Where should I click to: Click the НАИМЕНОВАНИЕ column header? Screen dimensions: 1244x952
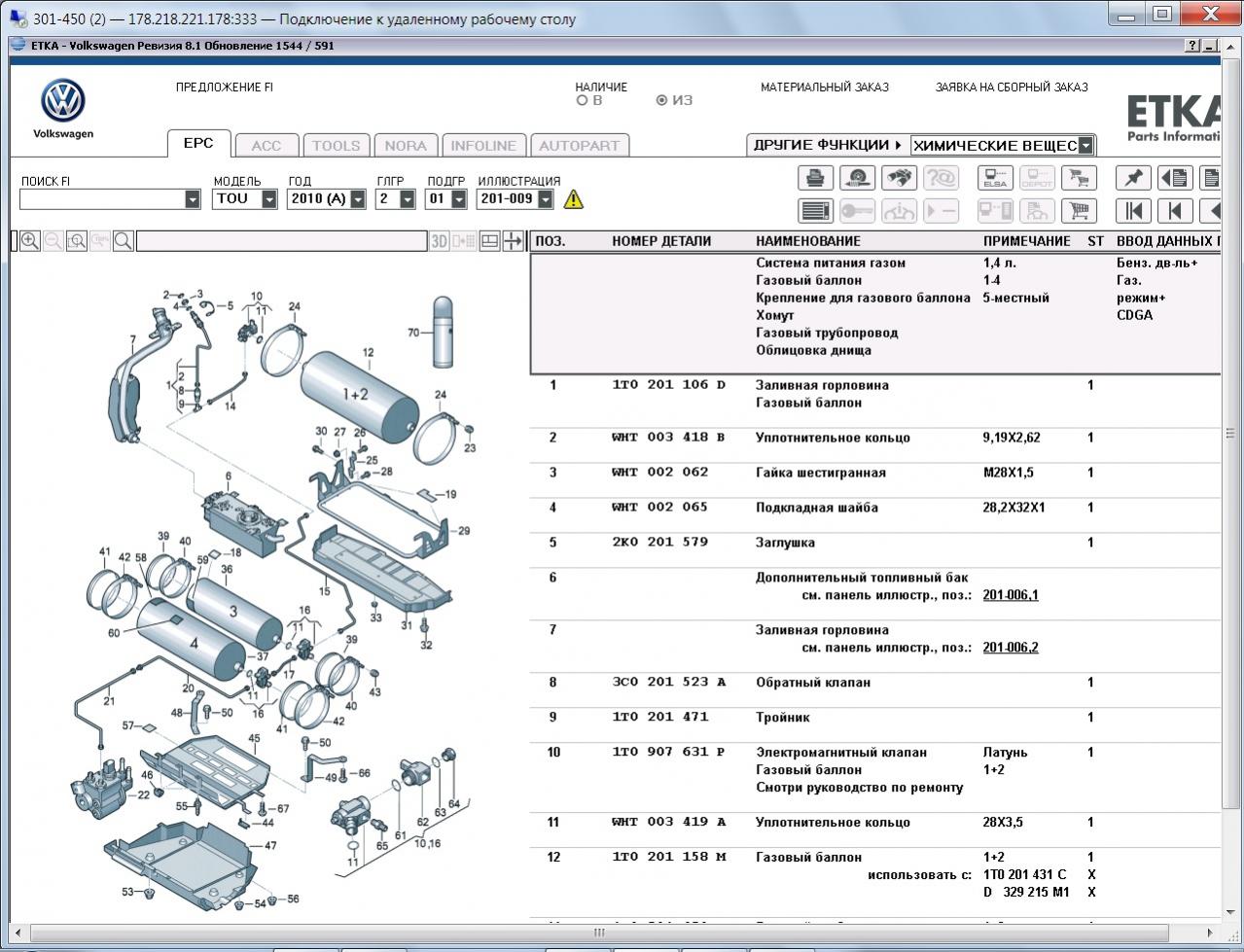point(808,241)
